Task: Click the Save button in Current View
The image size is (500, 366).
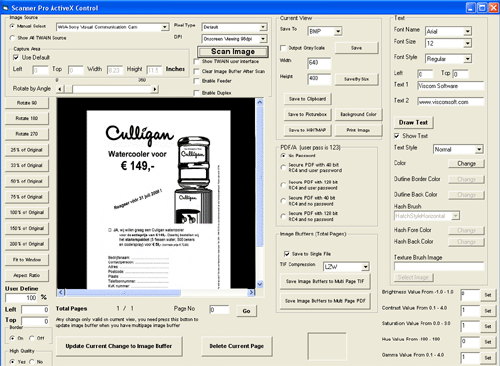Action: tap(356, 48)
